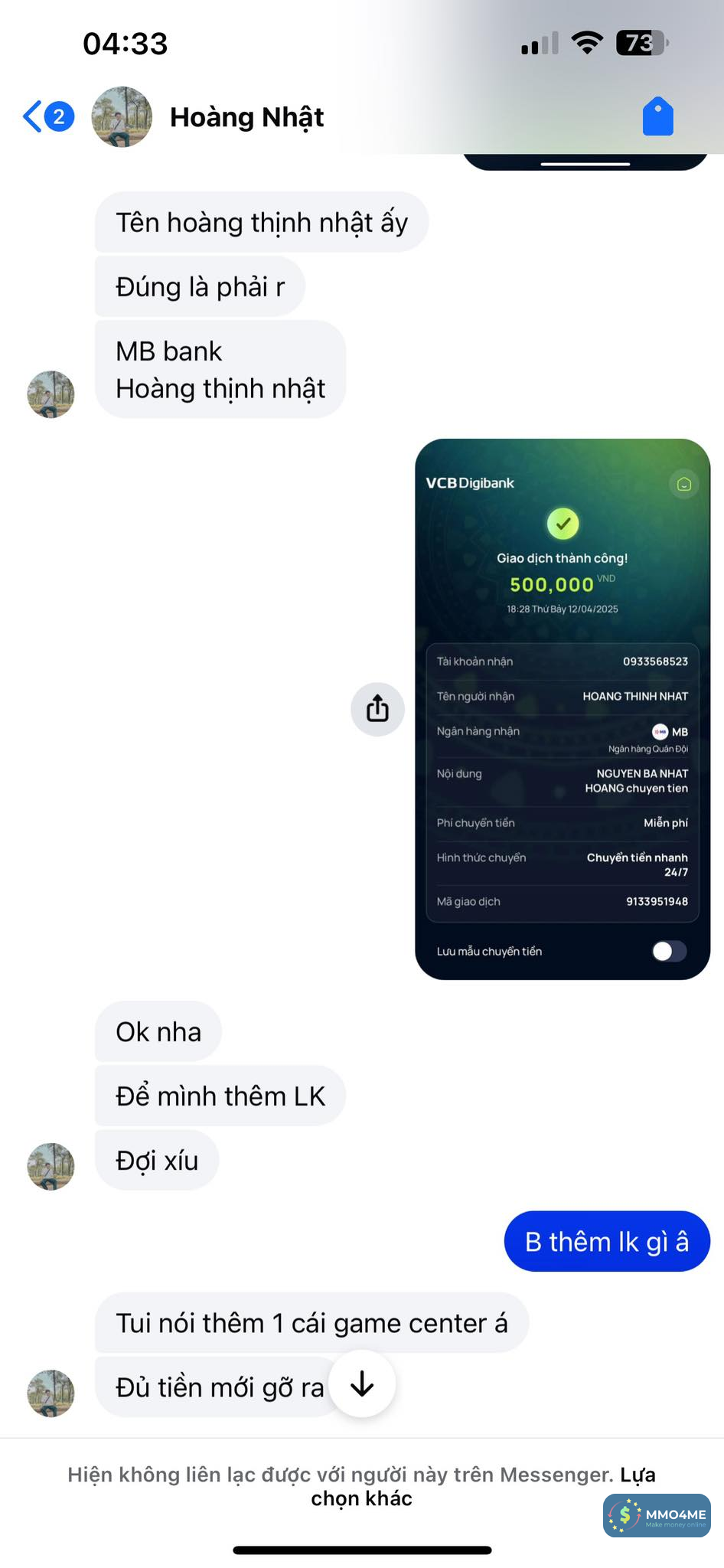Image resolution: width=724 pixels, height=1568 pixels.
Task: Tap the share icon beside transfer image
Action: [x=377, y=709]
